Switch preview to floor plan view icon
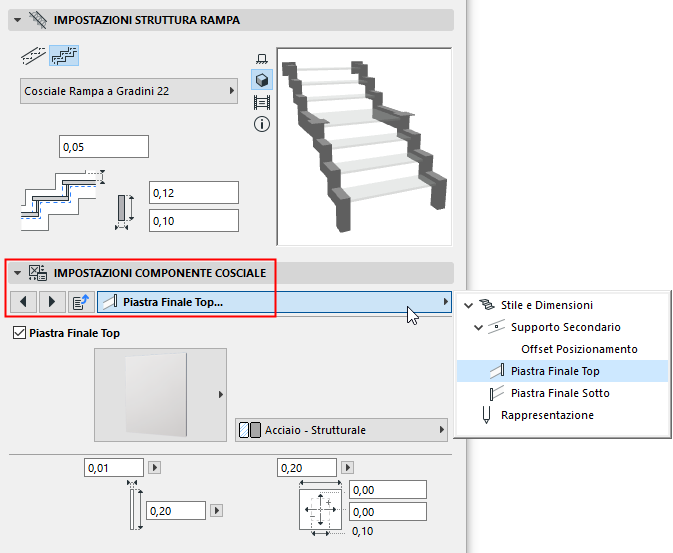 262,59
